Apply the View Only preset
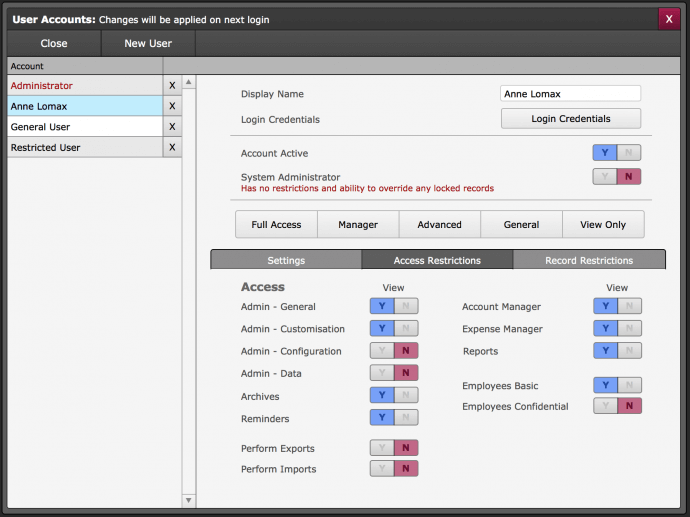Screen dimensions: 690x517 (x=603, y=225)
